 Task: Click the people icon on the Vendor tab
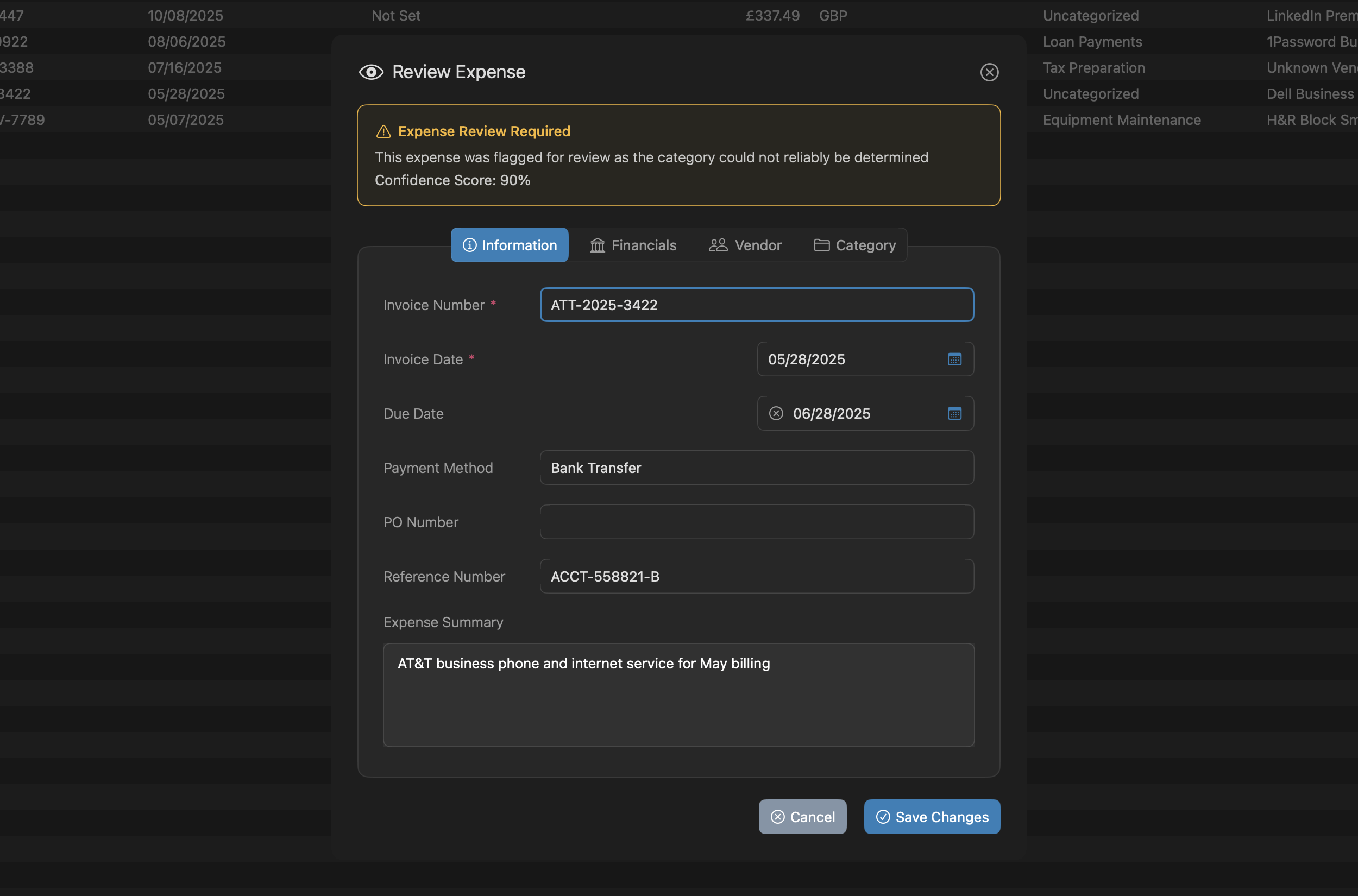[717, 245]
